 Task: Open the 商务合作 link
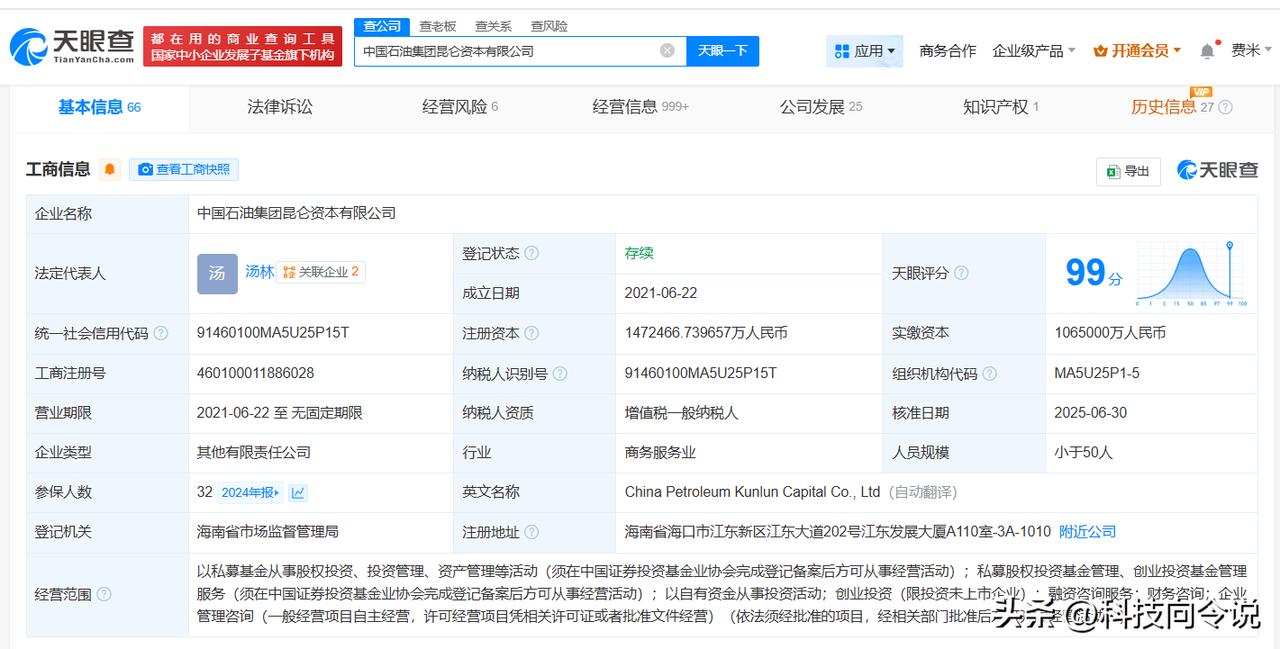click(948, 51)
